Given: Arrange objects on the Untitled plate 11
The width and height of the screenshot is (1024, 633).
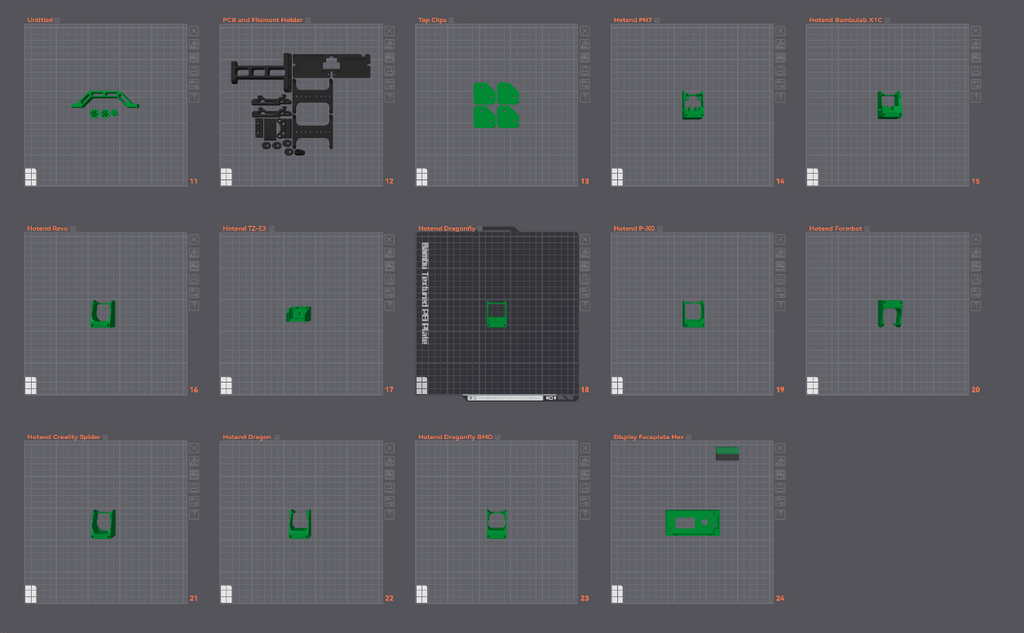Looking at the screenshot, I should coord(194,57).
